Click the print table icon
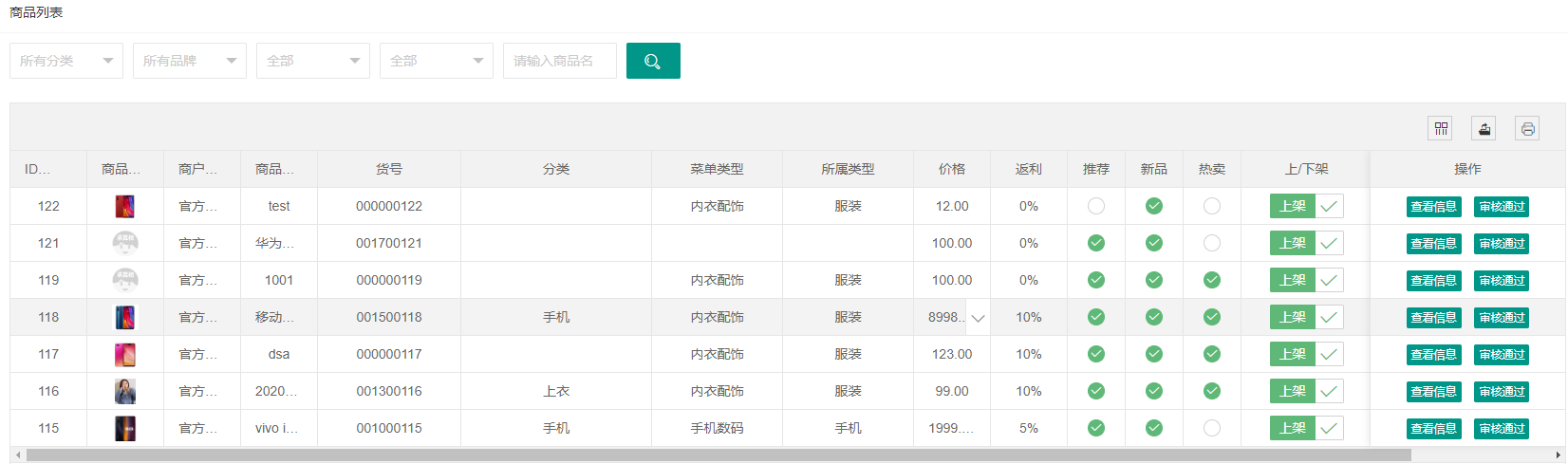Screen dimensions: 1568x464 pyautogui.click(x=1527, y=128)
